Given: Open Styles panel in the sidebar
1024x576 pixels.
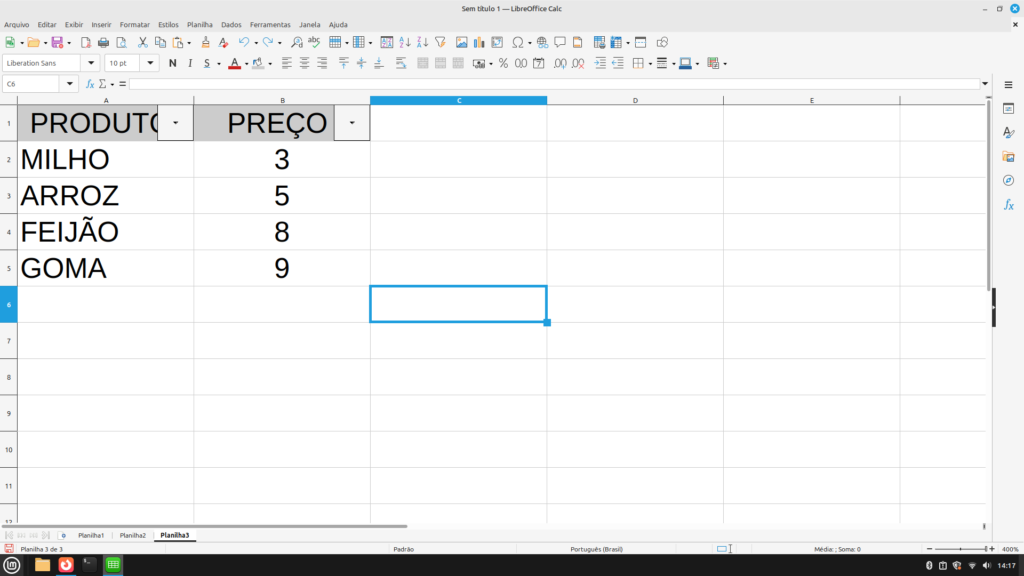Looking at the screenshot, I should 1008,133.
